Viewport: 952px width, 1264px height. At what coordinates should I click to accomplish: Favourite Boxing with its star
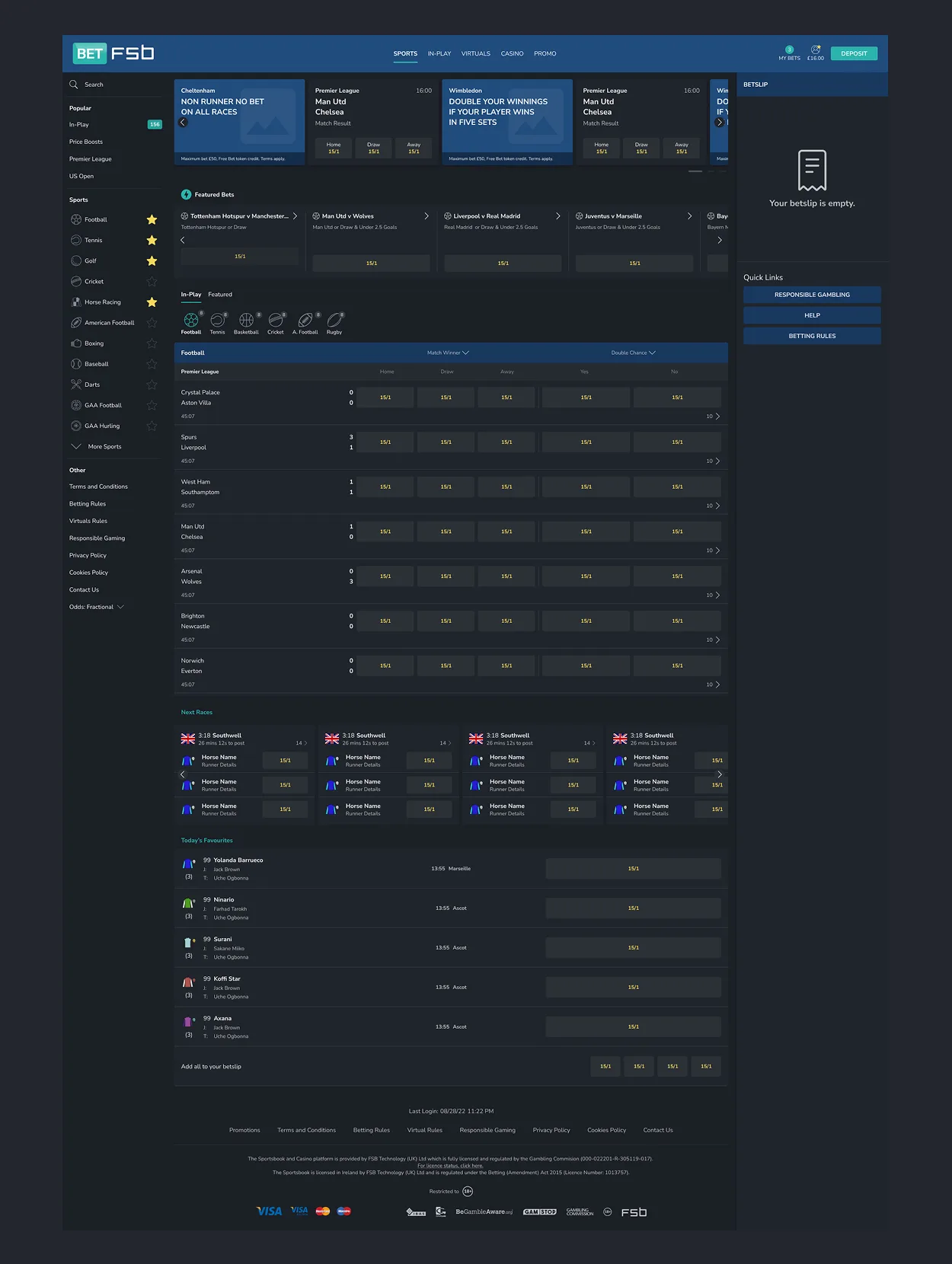point(152,343)
